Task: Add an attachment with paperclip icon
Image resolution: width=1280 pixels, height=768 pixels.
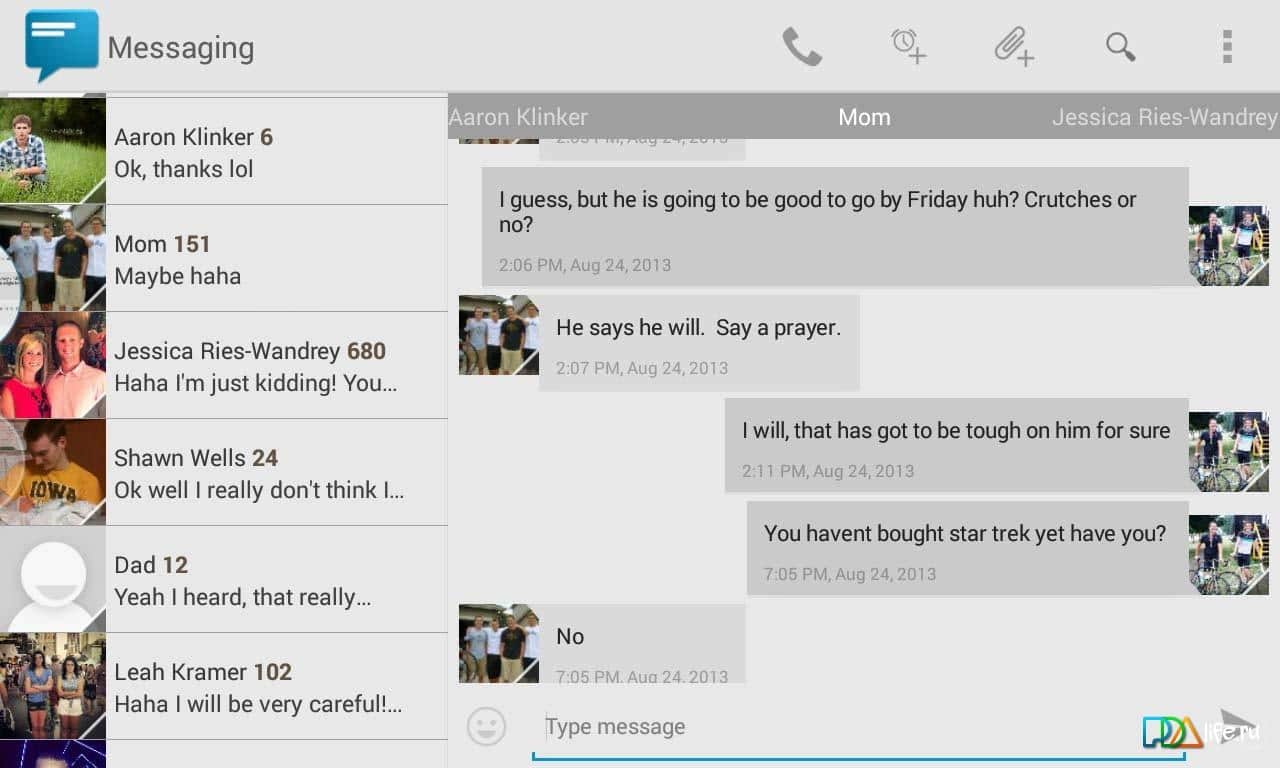Action: (x=1014, y=46)
